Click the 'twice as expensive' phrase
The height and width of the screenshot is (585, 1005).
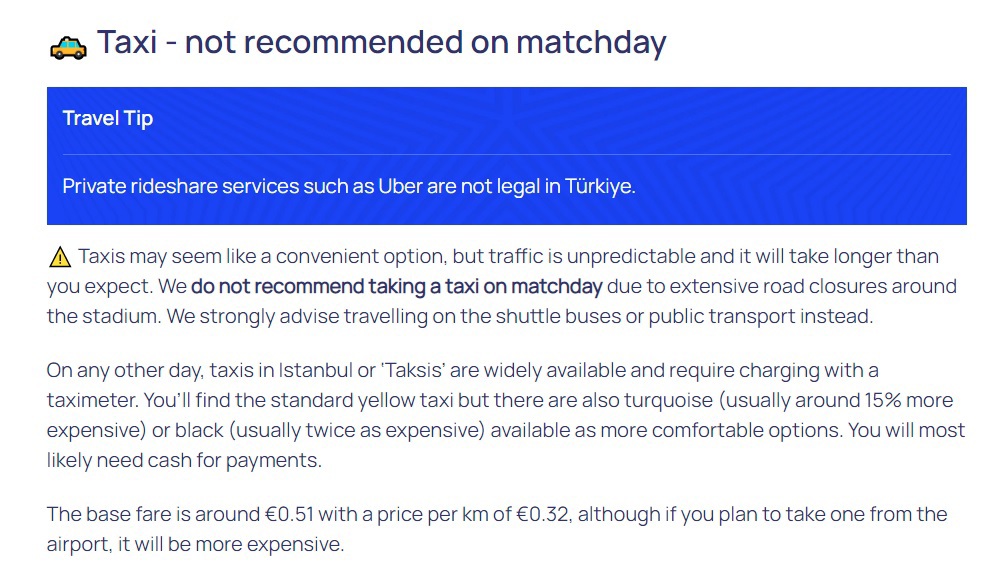[327, 431]
